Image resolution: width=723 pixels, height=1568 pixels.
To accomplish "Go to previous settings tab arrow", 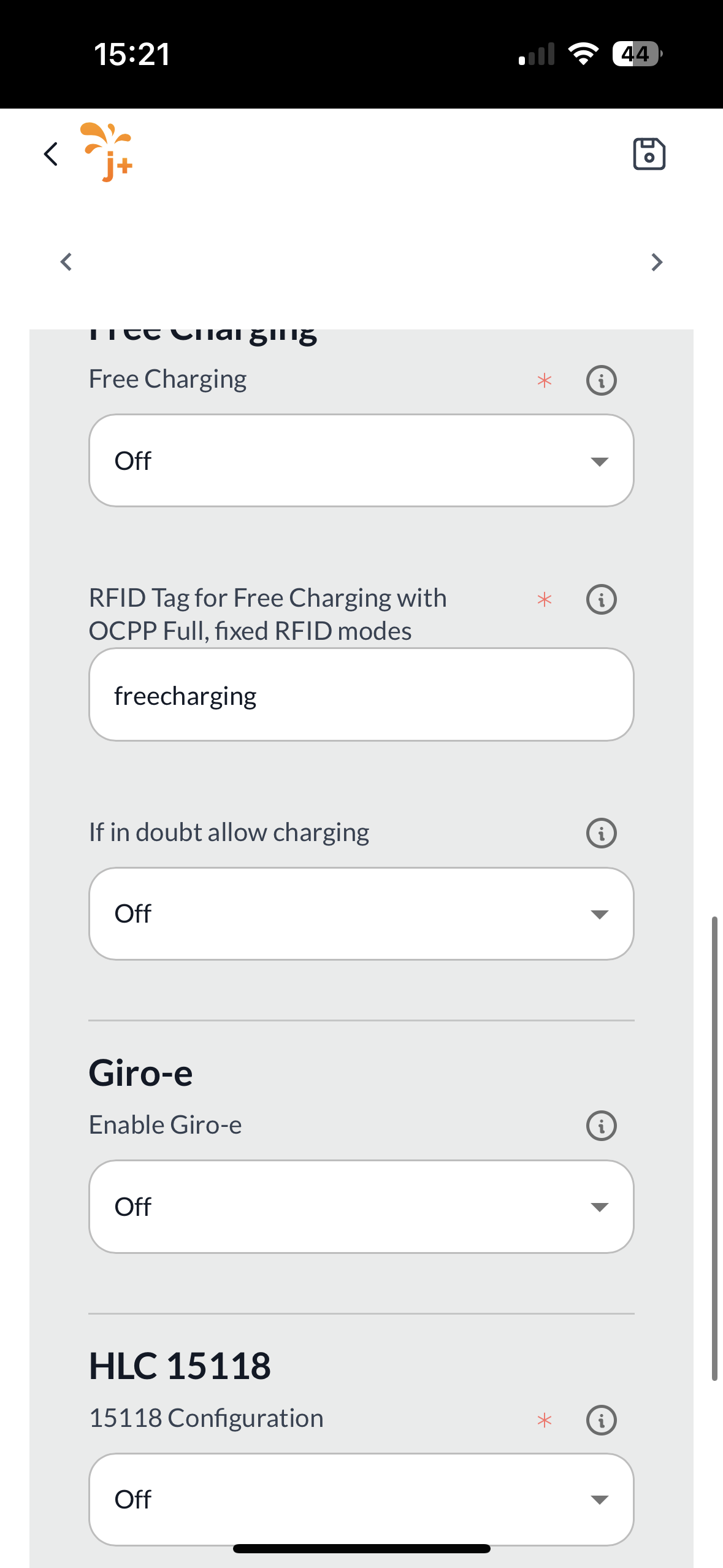I will 66,262.
